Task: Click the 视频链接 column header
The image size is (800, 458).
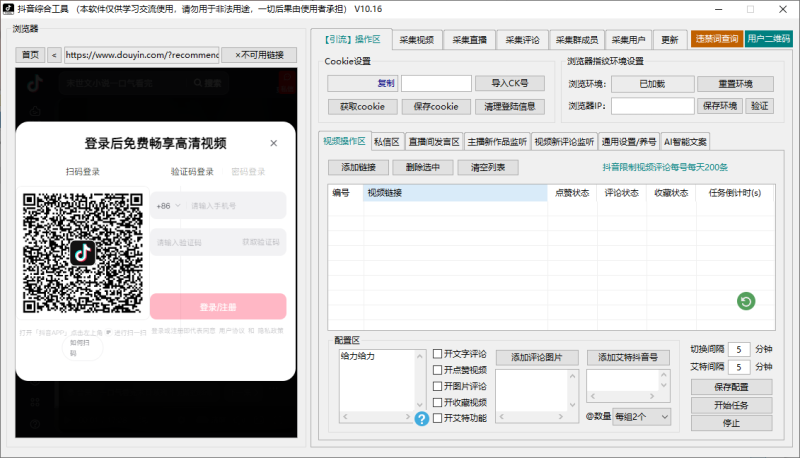Action: click(455, 193)
